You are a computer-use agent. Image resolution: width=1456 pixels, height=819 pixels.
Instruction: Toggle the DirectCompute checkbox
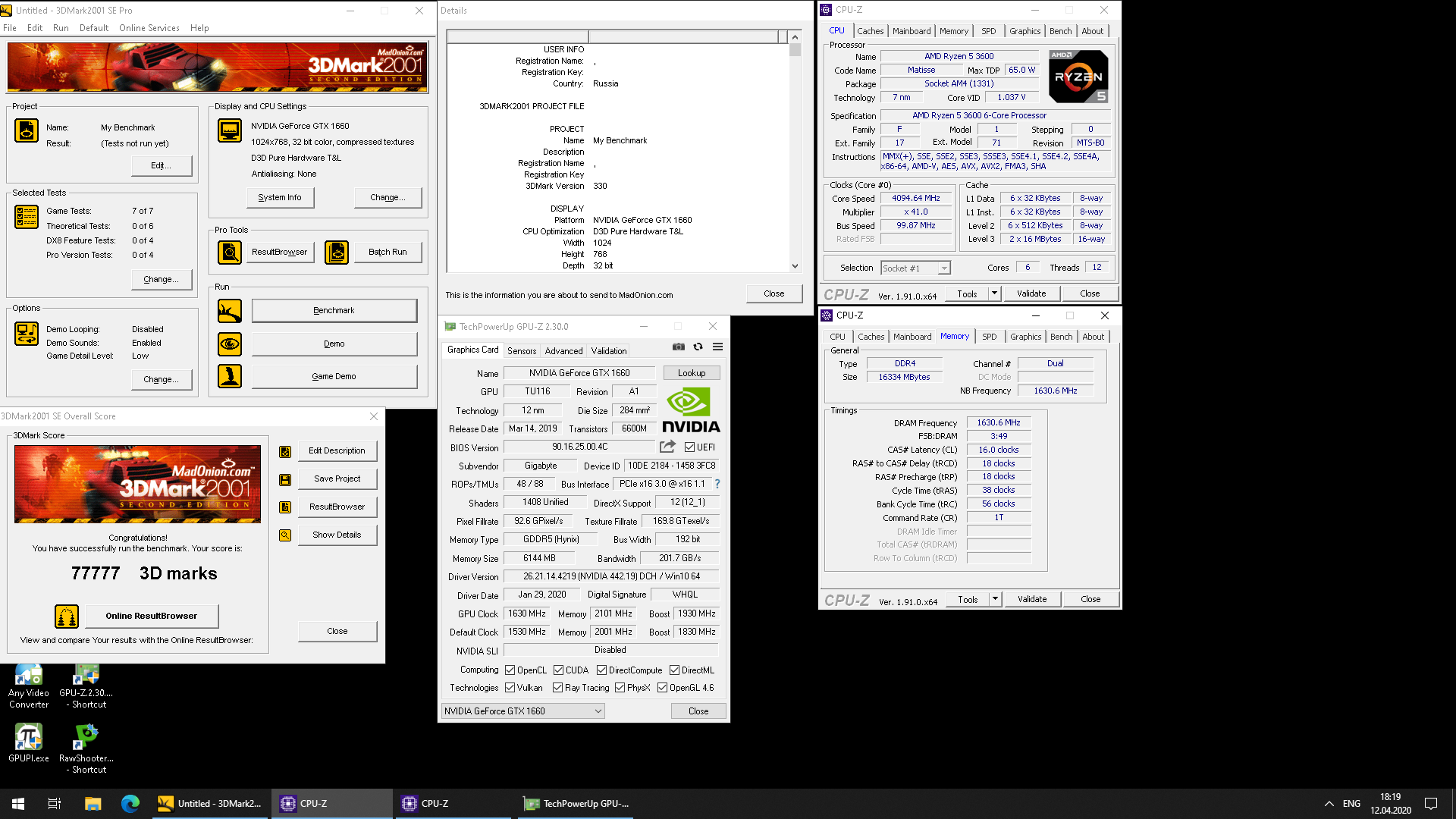pos(601,670)
